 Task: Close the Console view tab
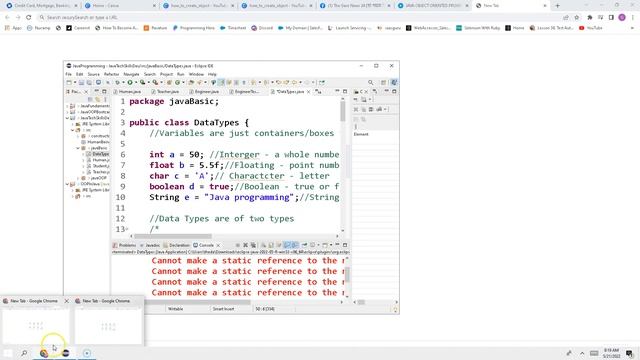(218, 245)
